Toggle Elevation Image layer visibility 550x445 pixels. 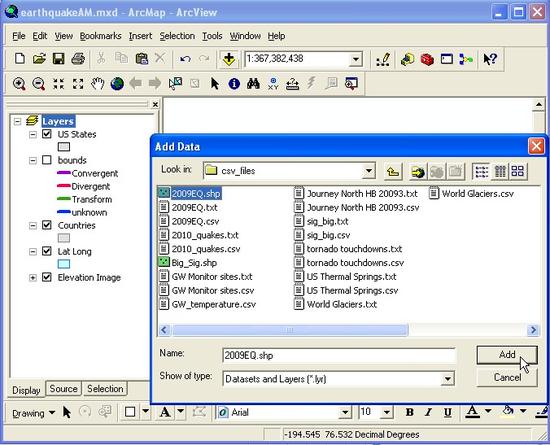(47, 277)
